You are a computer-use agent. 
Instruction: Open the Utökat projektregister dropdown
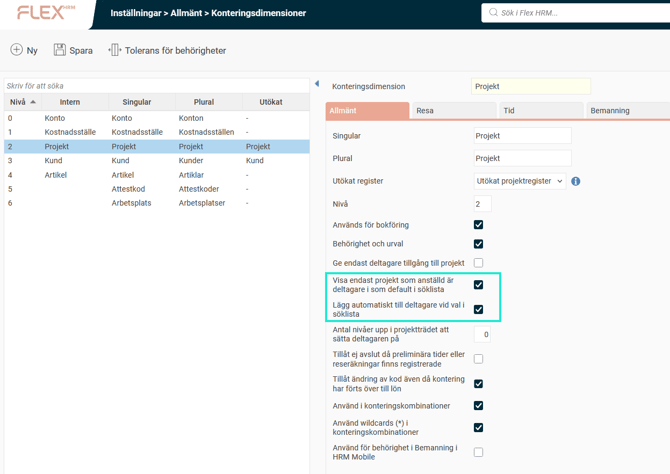[519, 181]
